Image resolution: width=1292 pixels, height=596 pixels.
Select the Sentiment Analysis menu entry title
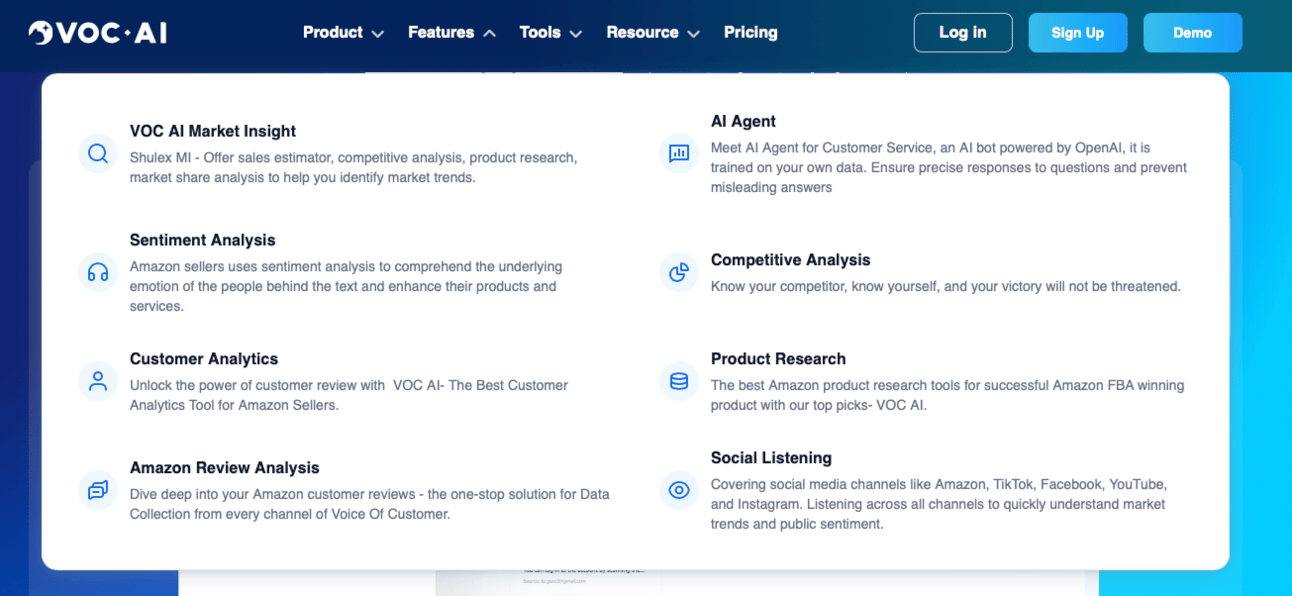pos(202,240)
